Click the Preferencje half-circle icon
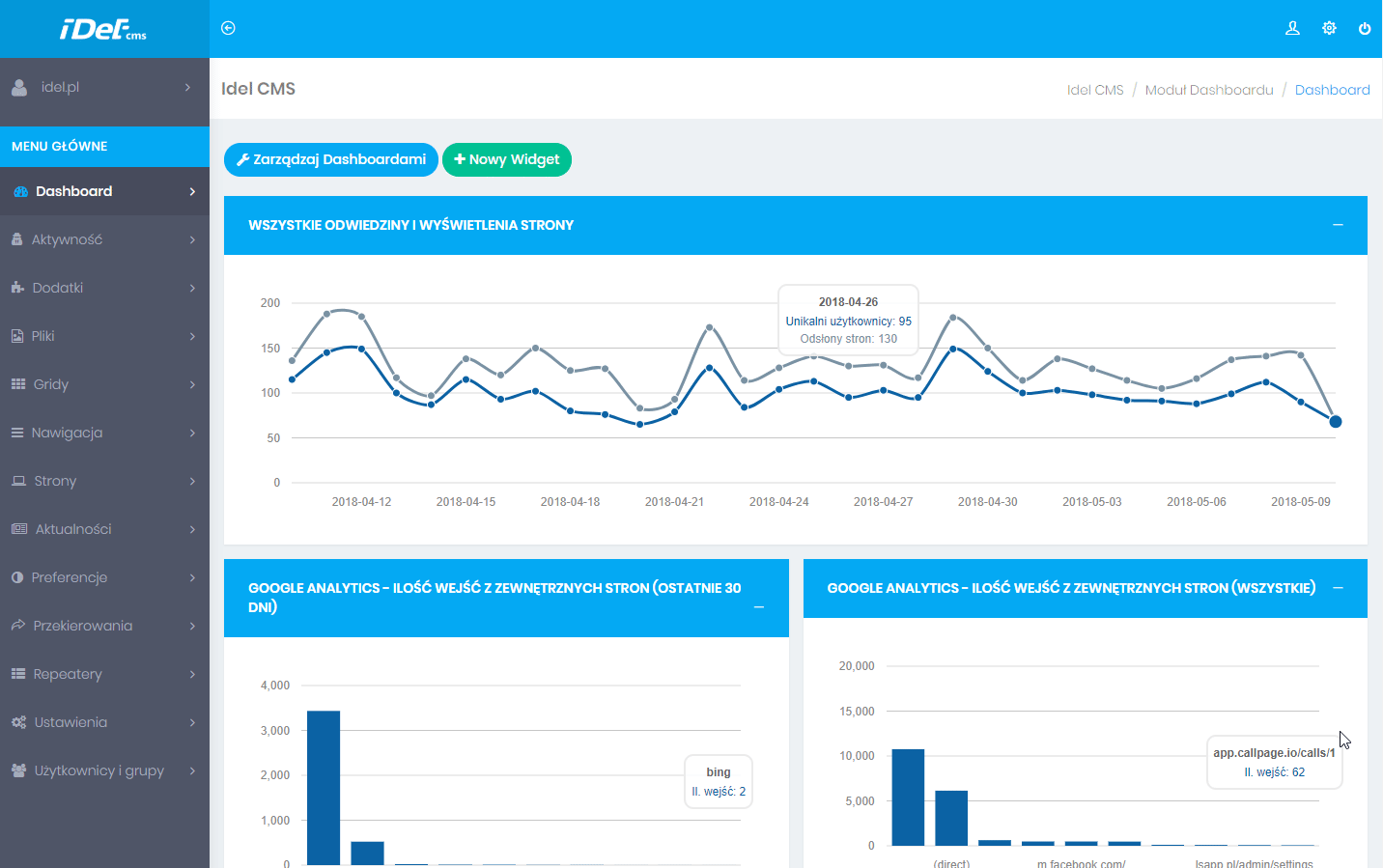The image size is (1383, 868). tap(17, 576)
